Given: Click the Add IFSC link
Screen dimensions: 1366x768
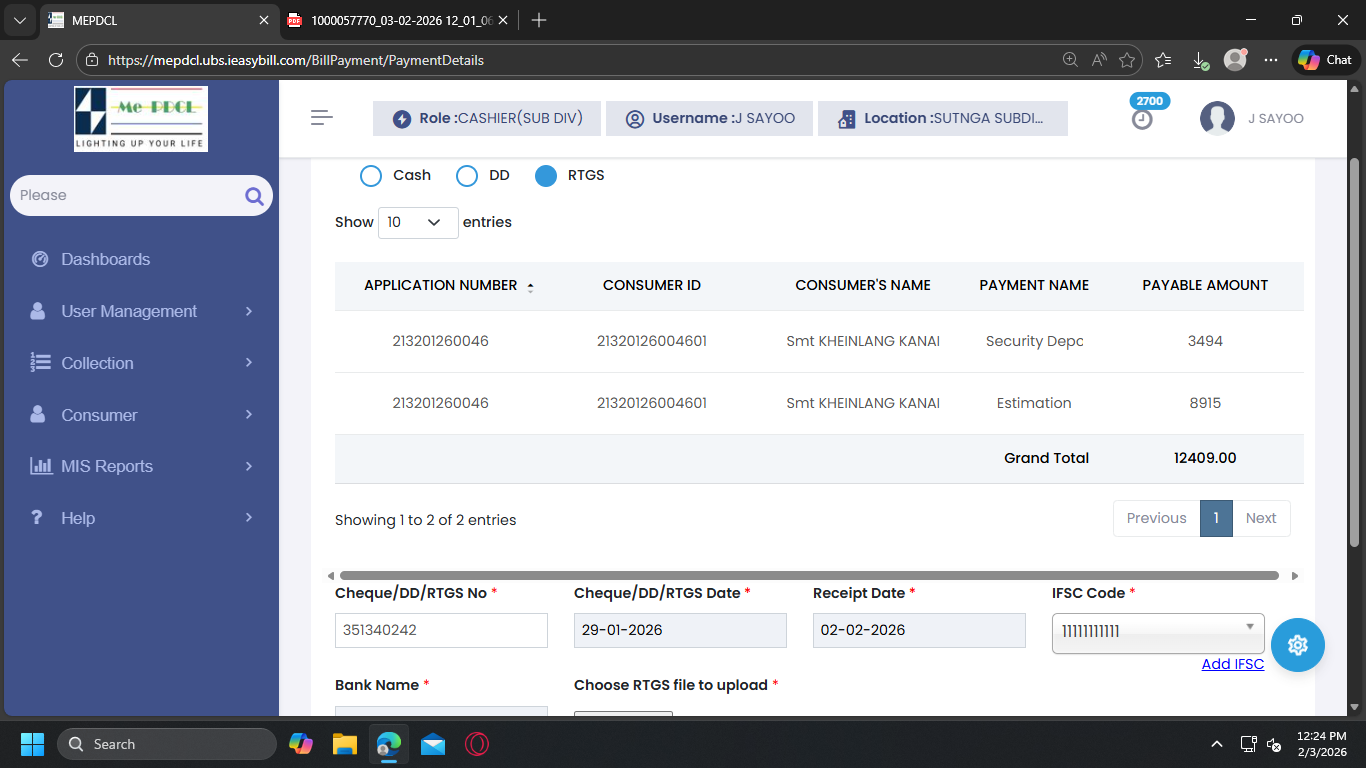Looking at the screenshot, I should 1232,664.
